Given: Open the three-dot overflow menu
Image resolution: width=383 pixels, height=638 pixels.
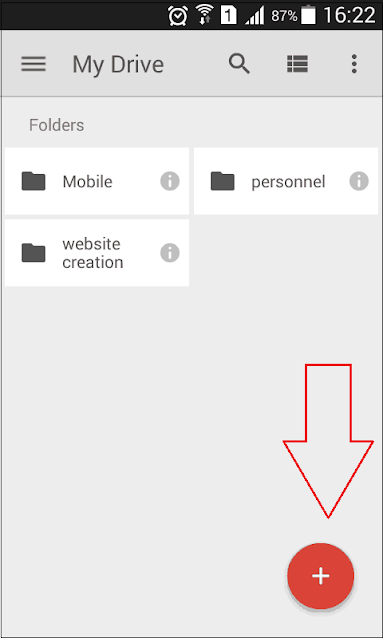Looking at the screenshot, I should coord(354,64).
